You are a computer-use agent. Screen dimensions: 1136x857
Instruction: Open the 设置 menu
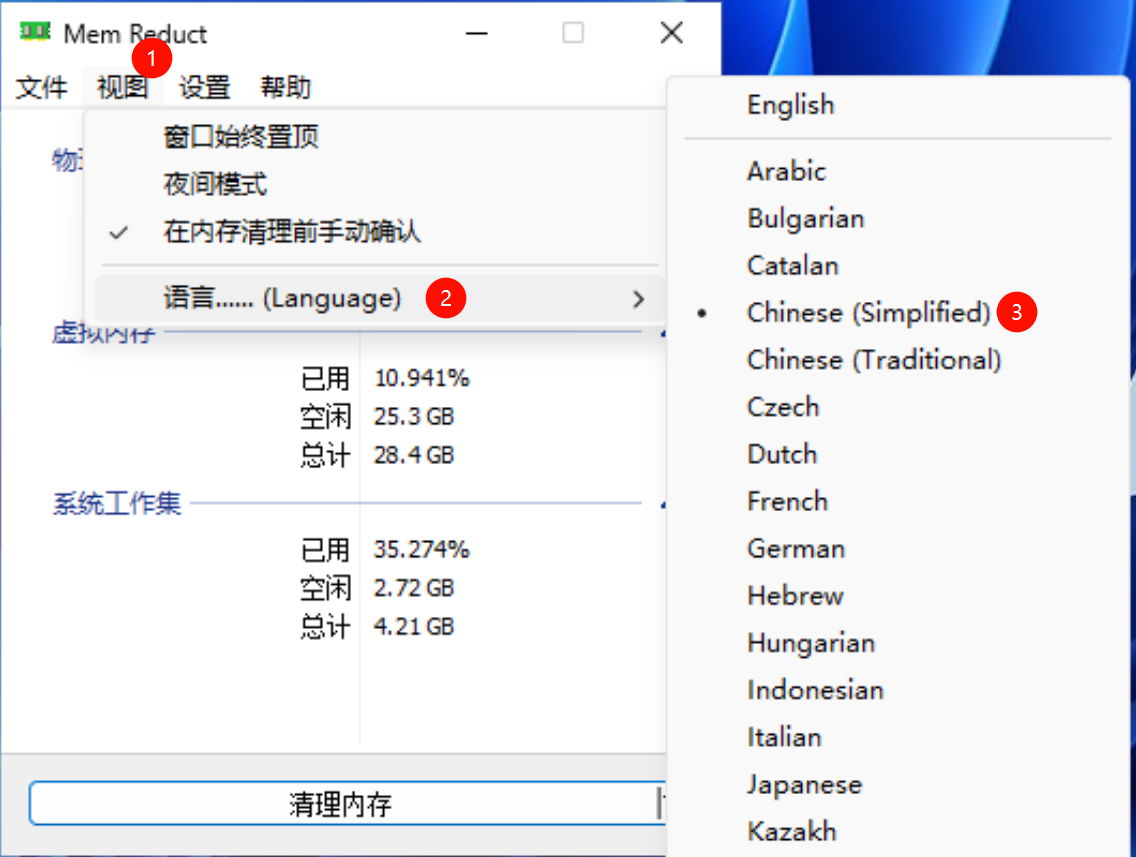(204, 87)
